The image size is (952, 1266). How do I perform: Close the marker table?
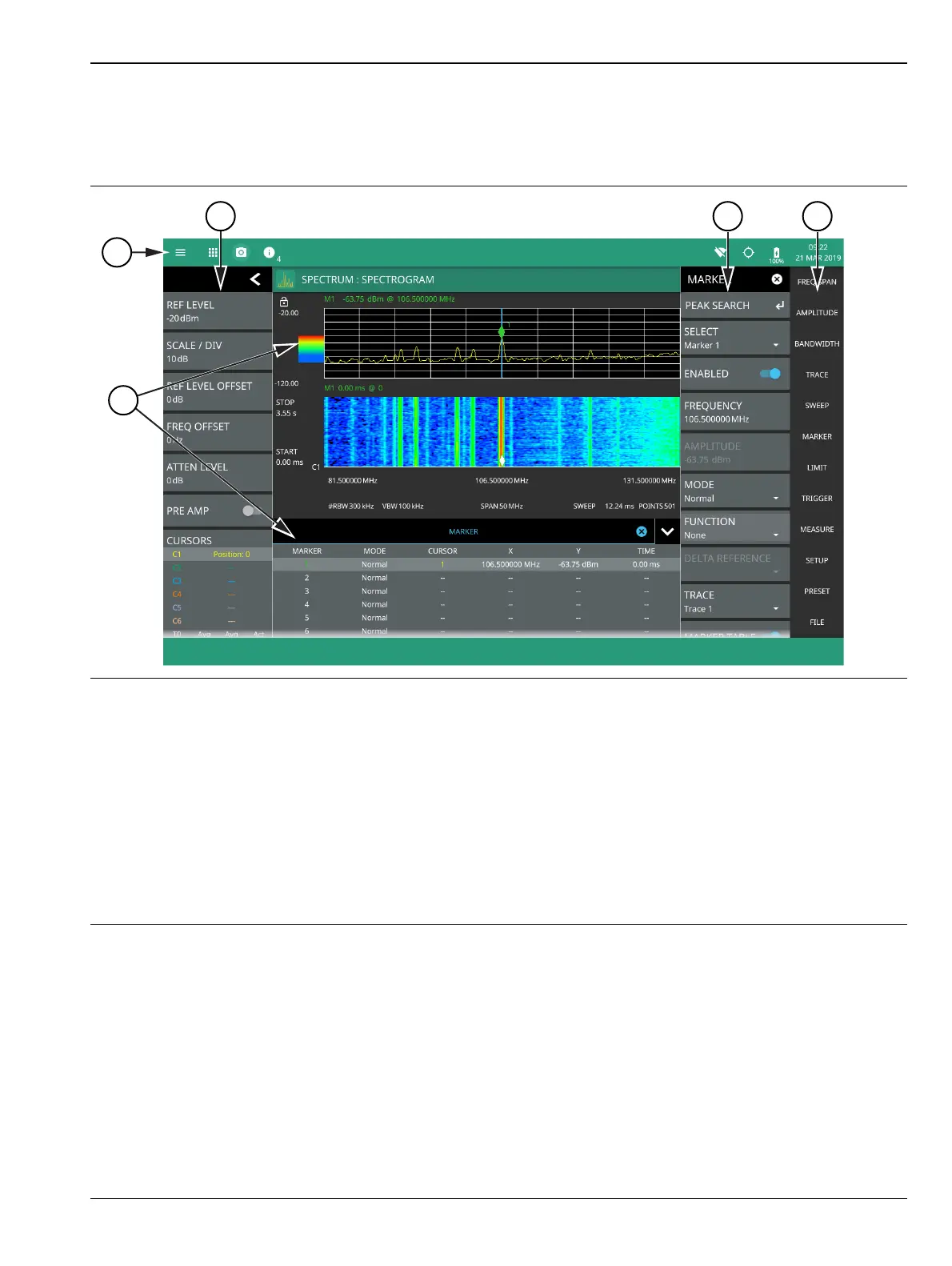(642, 531)
